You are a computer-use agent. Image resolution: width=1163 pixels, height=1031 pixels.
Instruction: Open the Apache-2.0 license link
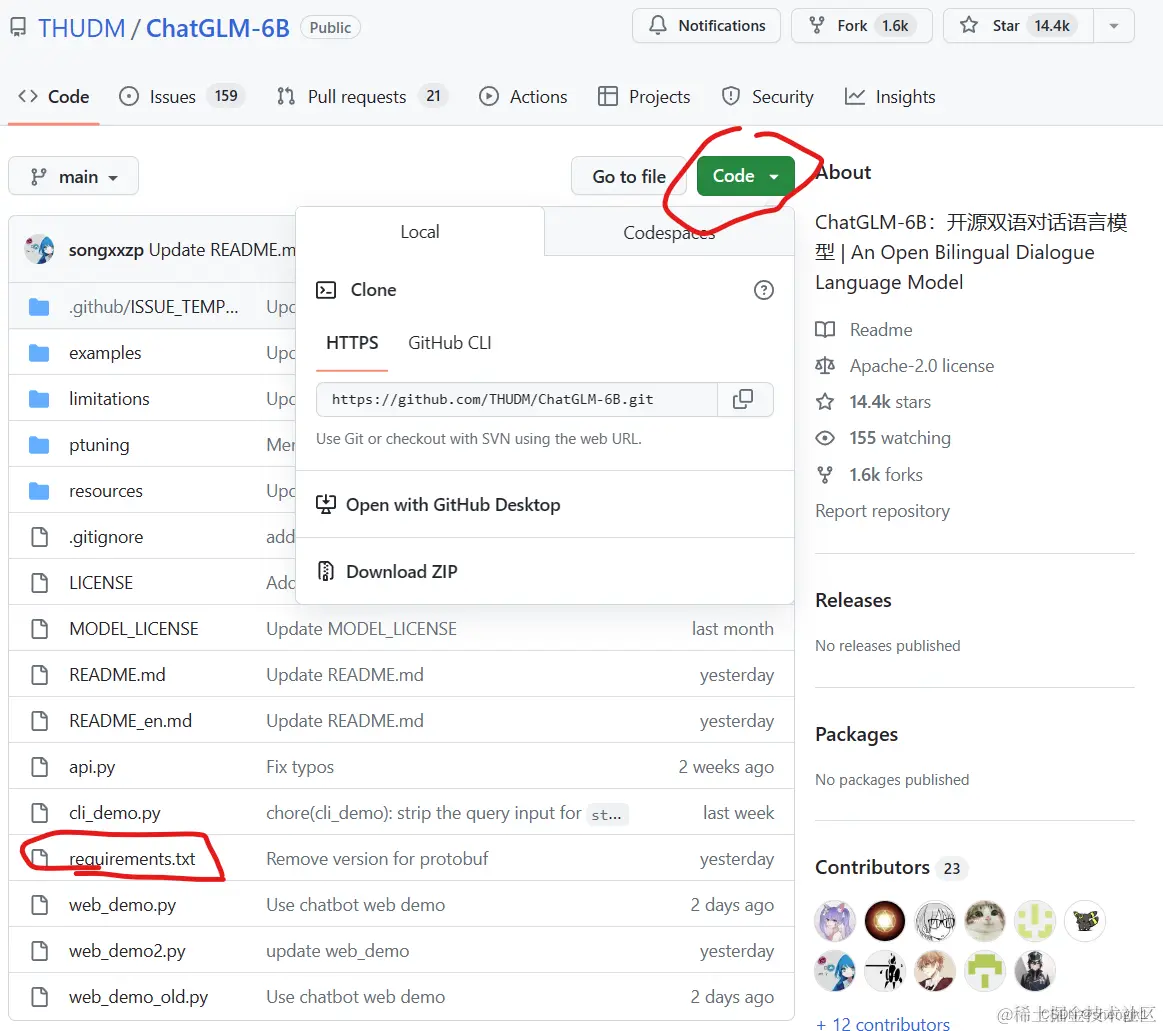tap(905, 366)
